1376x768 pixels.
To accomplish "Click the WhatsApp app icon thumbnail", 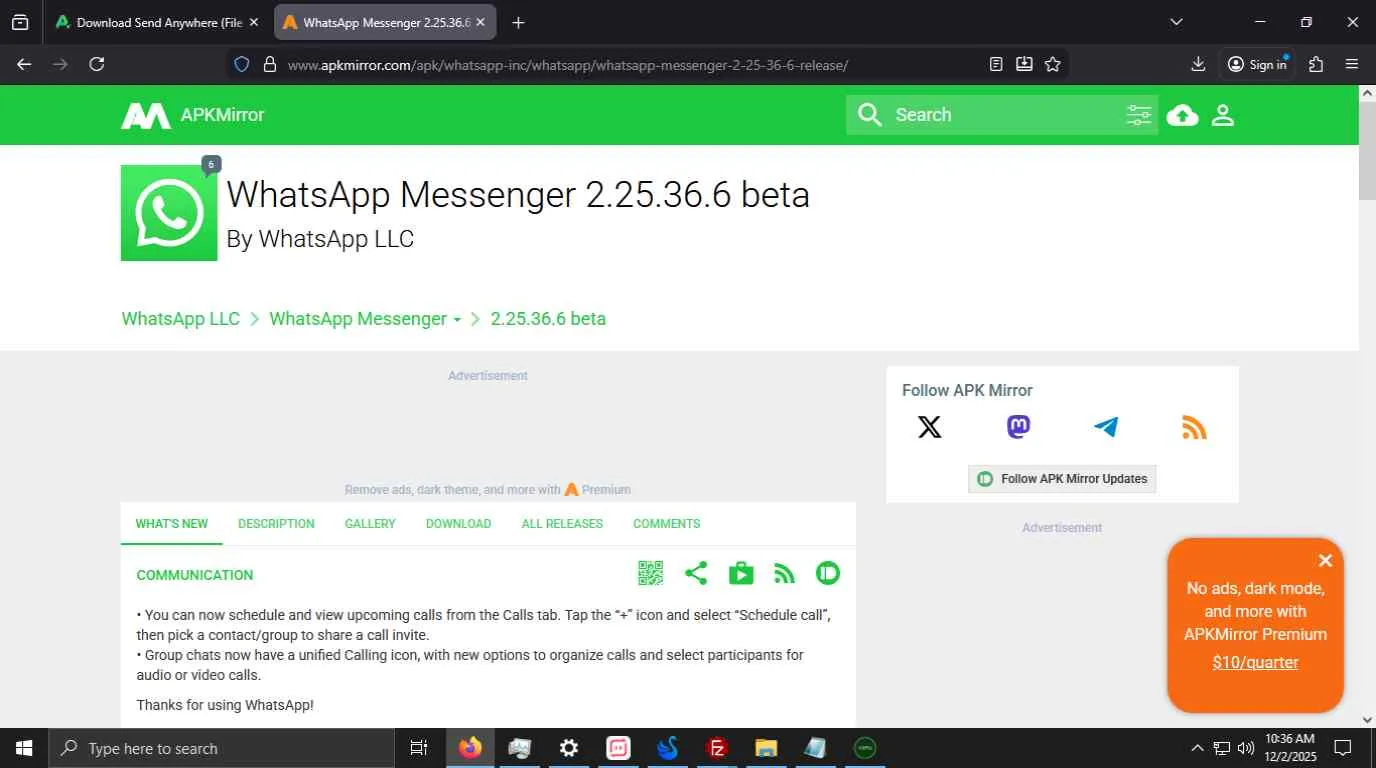I will click(169, 213).
